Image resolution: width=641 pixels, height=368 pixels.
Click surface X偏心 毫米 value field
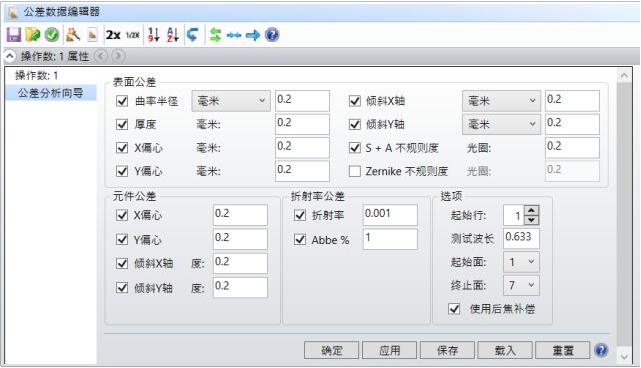pos(302,148)
